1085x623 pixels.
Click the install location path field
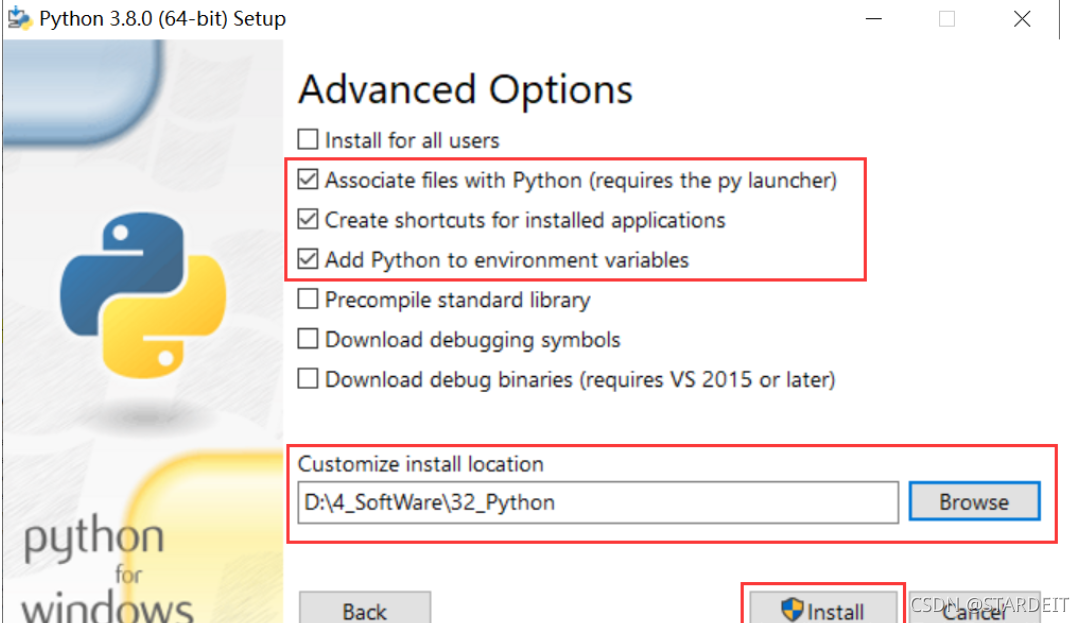[598, 503]
